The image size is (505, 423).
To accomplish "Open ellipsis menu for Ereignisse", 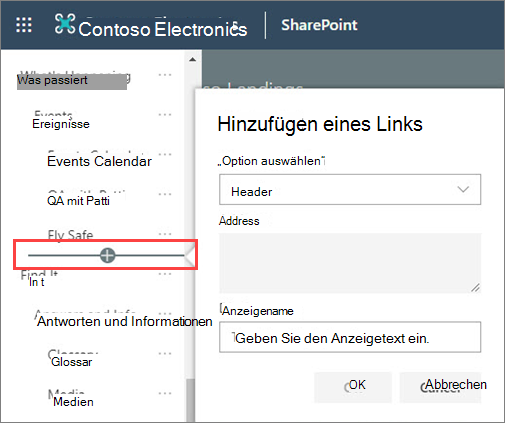I will coord(165,115).
